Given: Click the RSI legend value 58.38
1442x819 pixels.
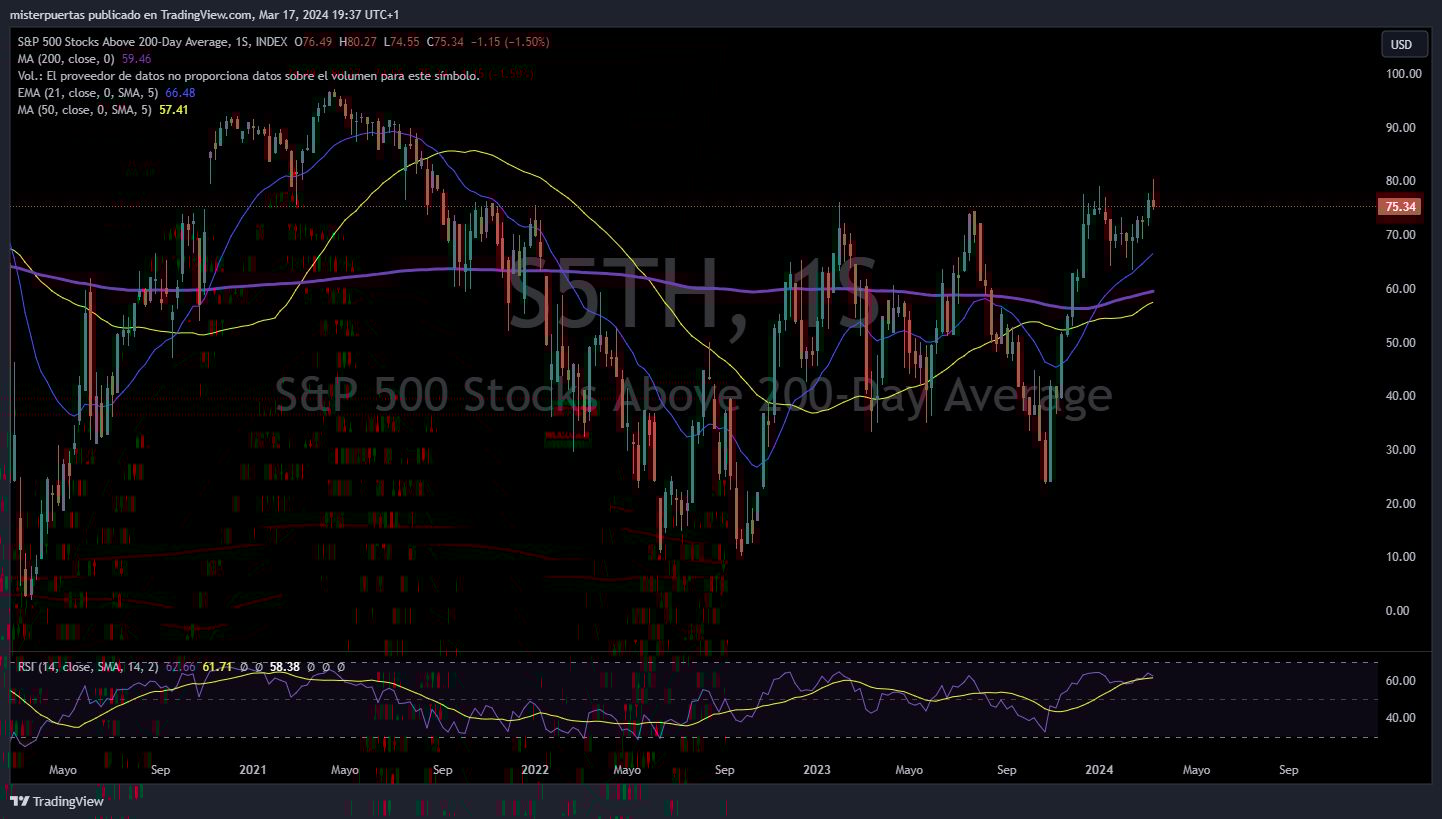Looking at the screenshot, I should pos(286,667).
